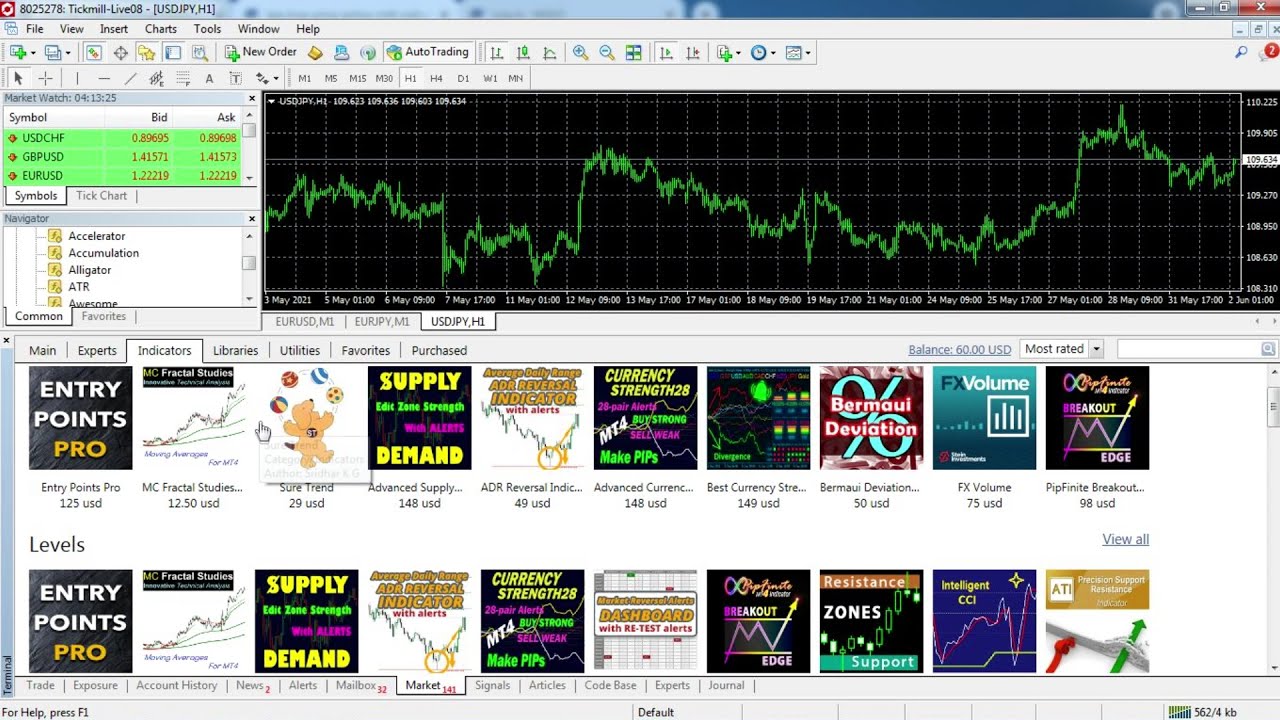This screenshot has width=1280, height=720.
Task: Select the Text (A) drawing tool
Action: [209, 78]
